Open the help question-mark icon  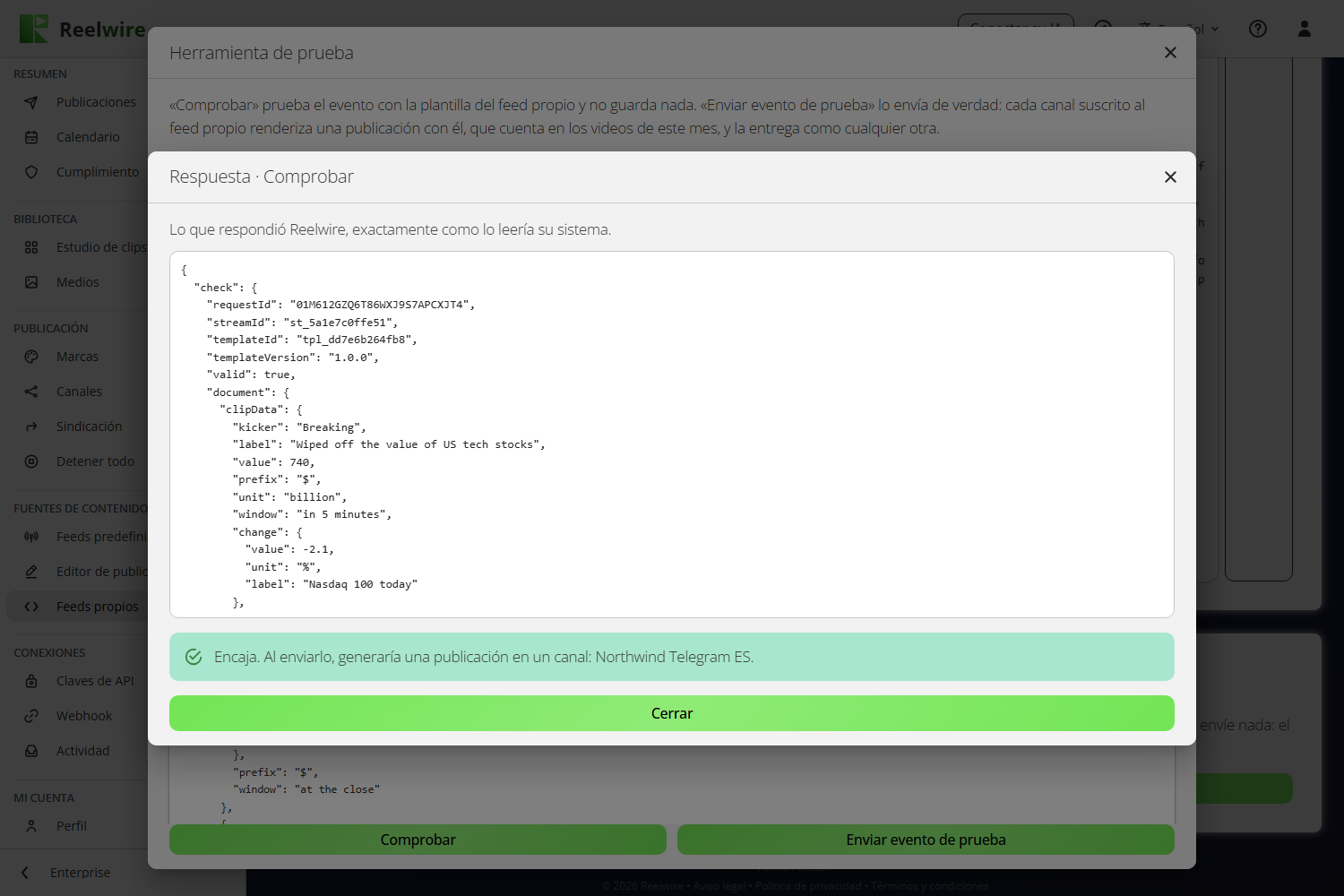coord(1258,29)
